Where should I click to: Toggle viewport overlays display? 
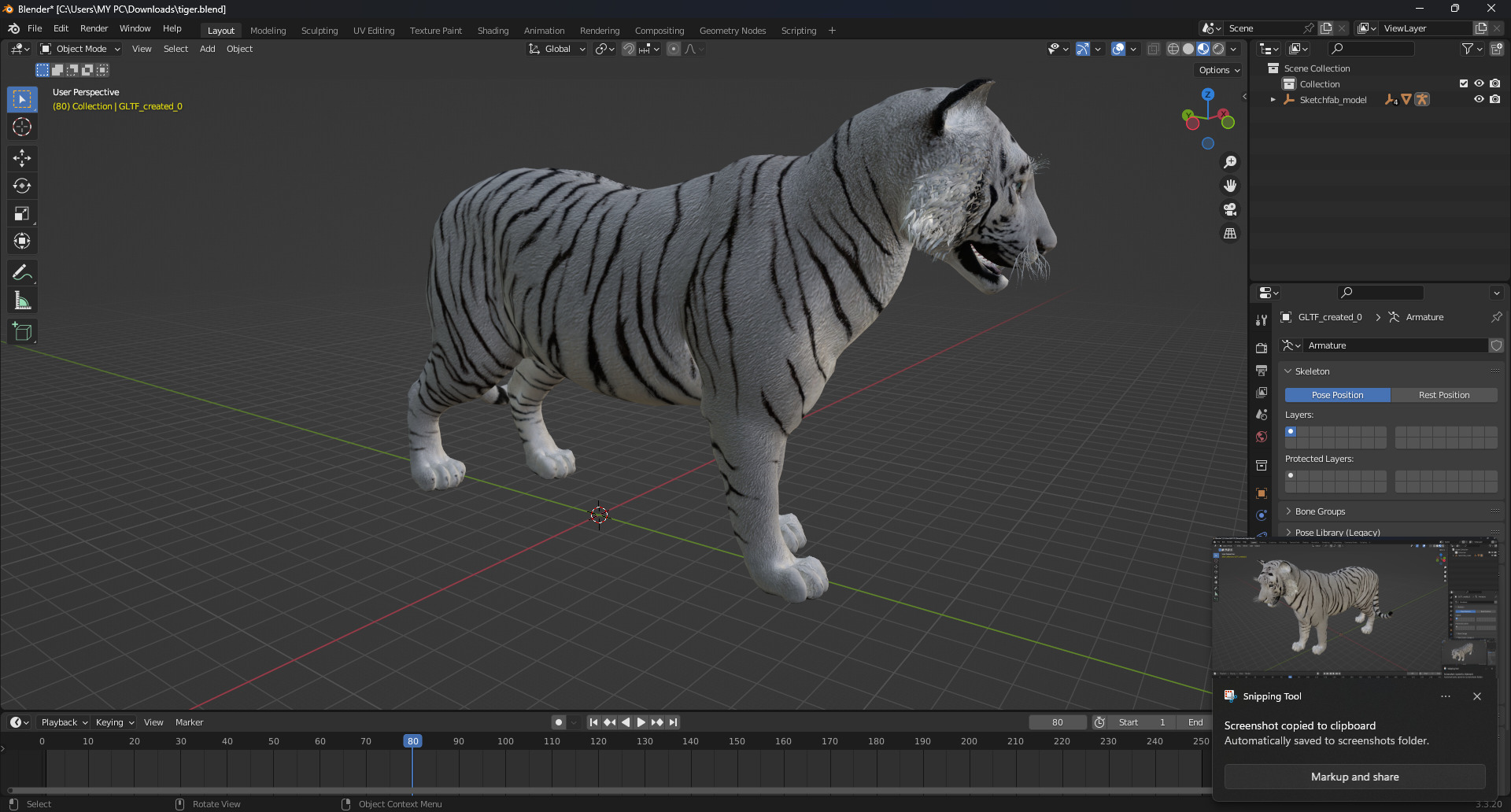point(1118,49)
